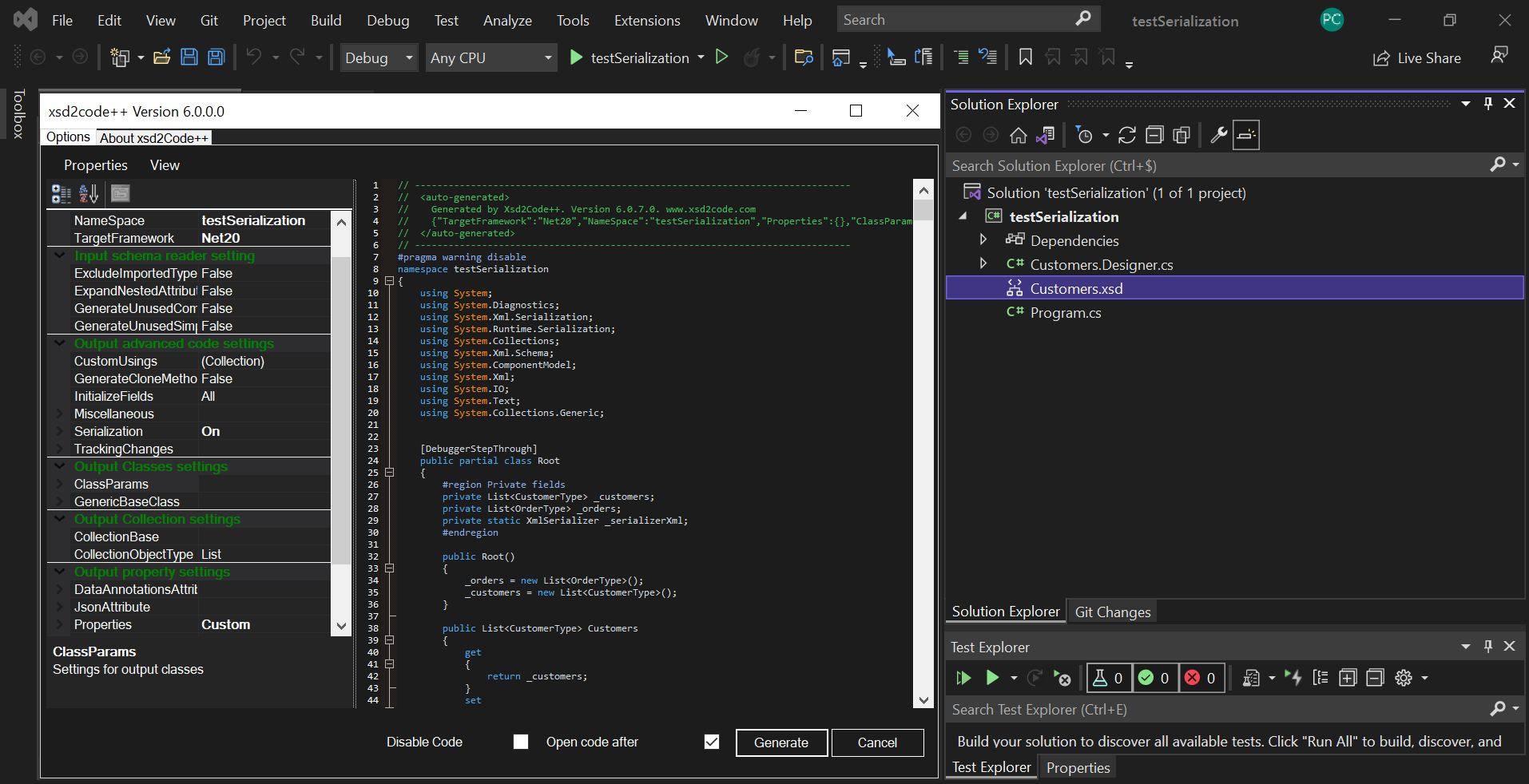The height and width of the screenshot is (784, 1529).
Task: Click the Save icon in toolbar
Action: (x=189, y=57)
